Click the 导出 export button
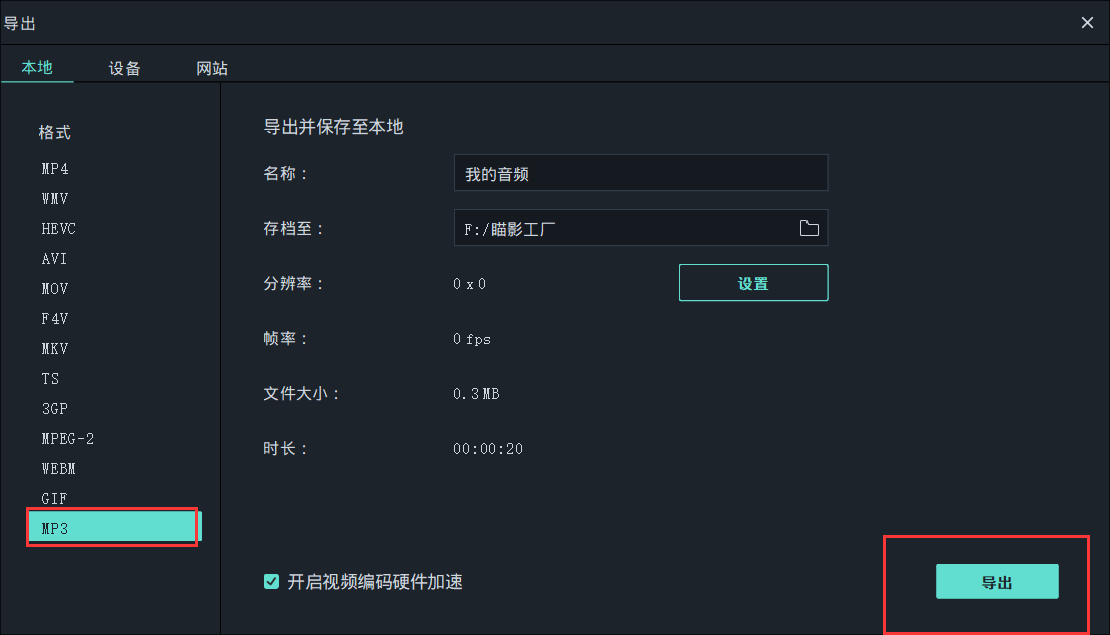Screen dimensions: 1110x635 pyautogui.click(x=997, y=581)
